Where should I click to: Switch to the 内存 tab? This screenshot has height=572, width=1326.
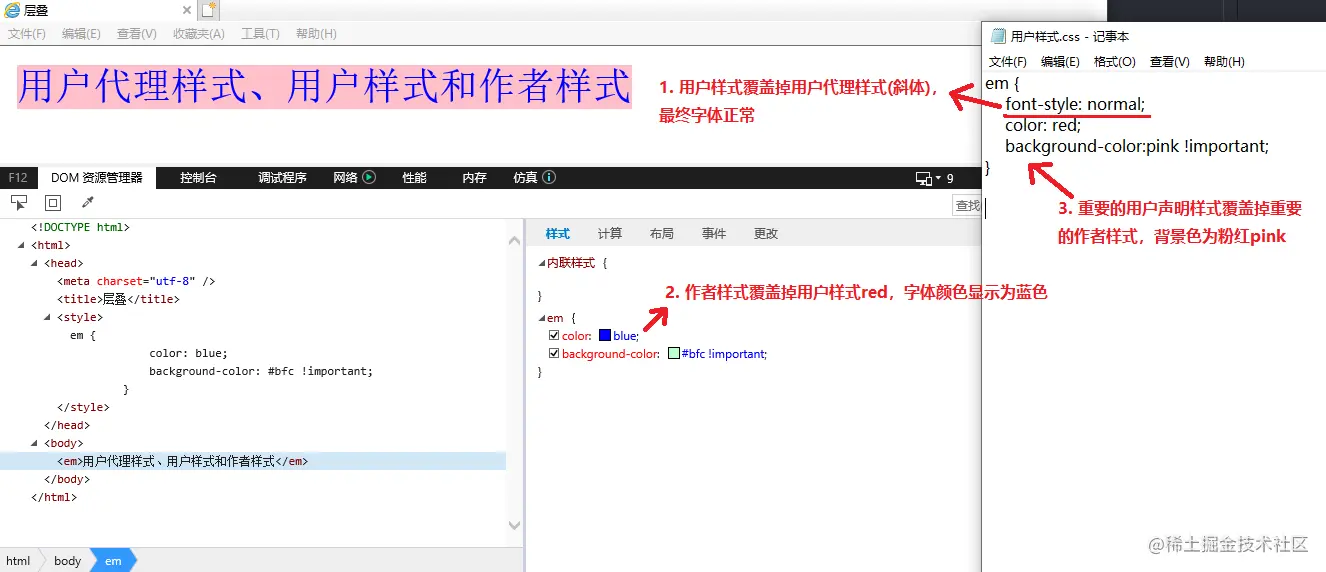click(474, 178)
